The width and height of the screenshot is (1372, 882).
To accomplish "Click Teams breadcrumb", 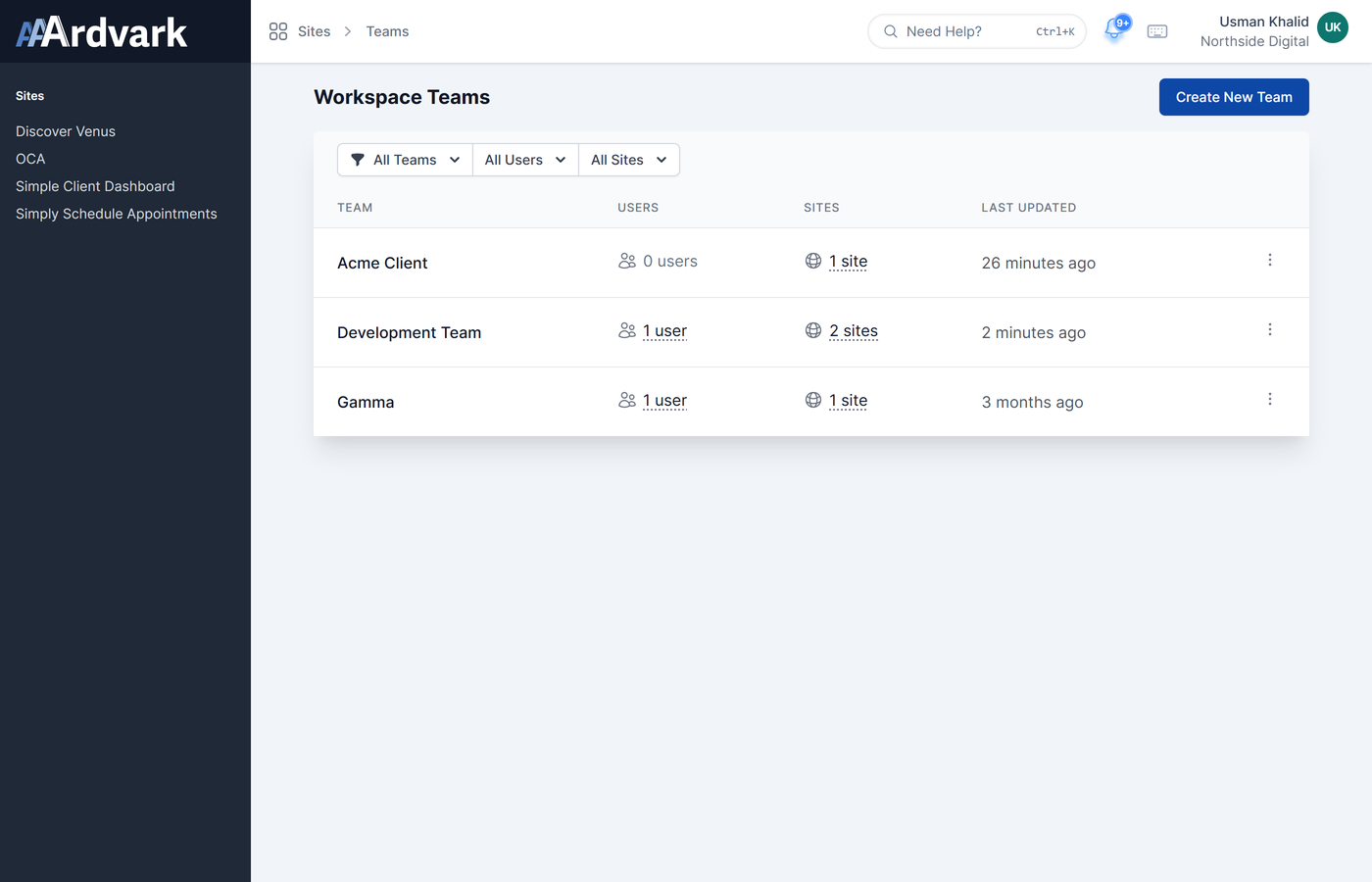I will pos(387,31).
